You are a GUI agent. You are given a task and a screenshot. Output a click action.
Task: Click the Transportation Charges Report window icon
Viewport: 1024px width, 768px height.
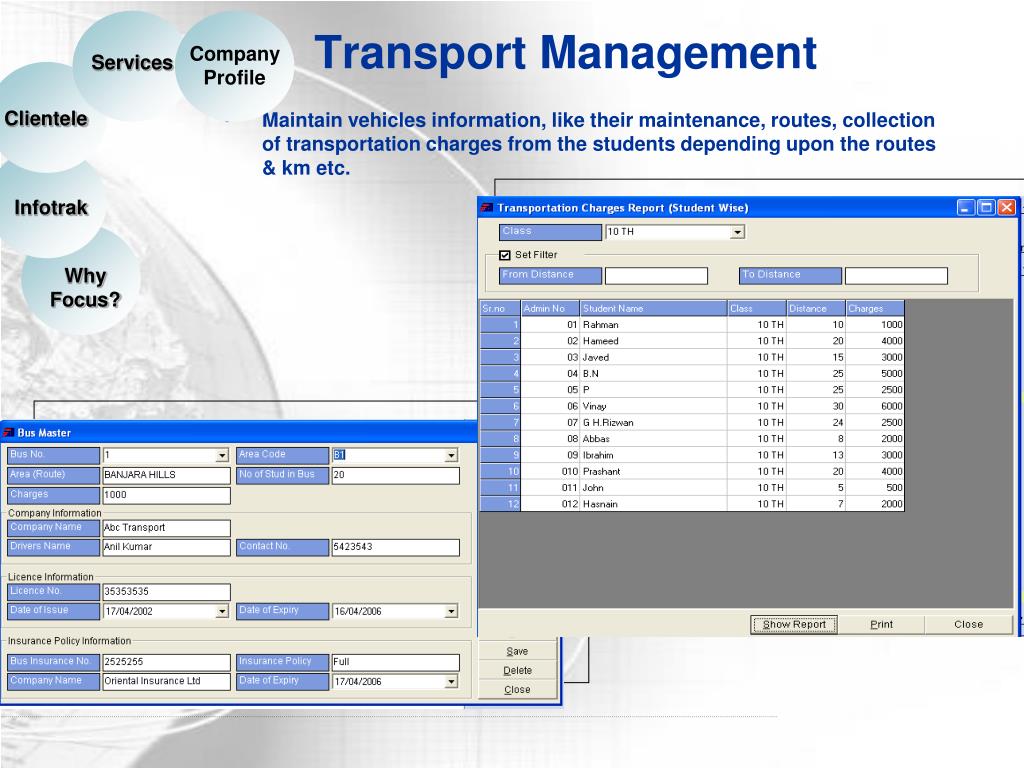pyautogui.click(x=487, y=208)
